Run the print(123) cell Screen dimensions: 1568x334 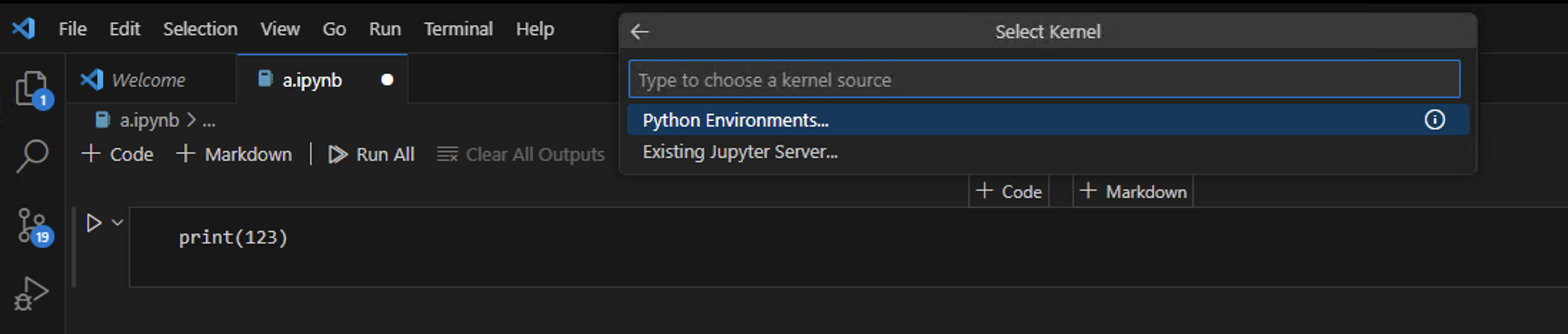click(94, 223)
